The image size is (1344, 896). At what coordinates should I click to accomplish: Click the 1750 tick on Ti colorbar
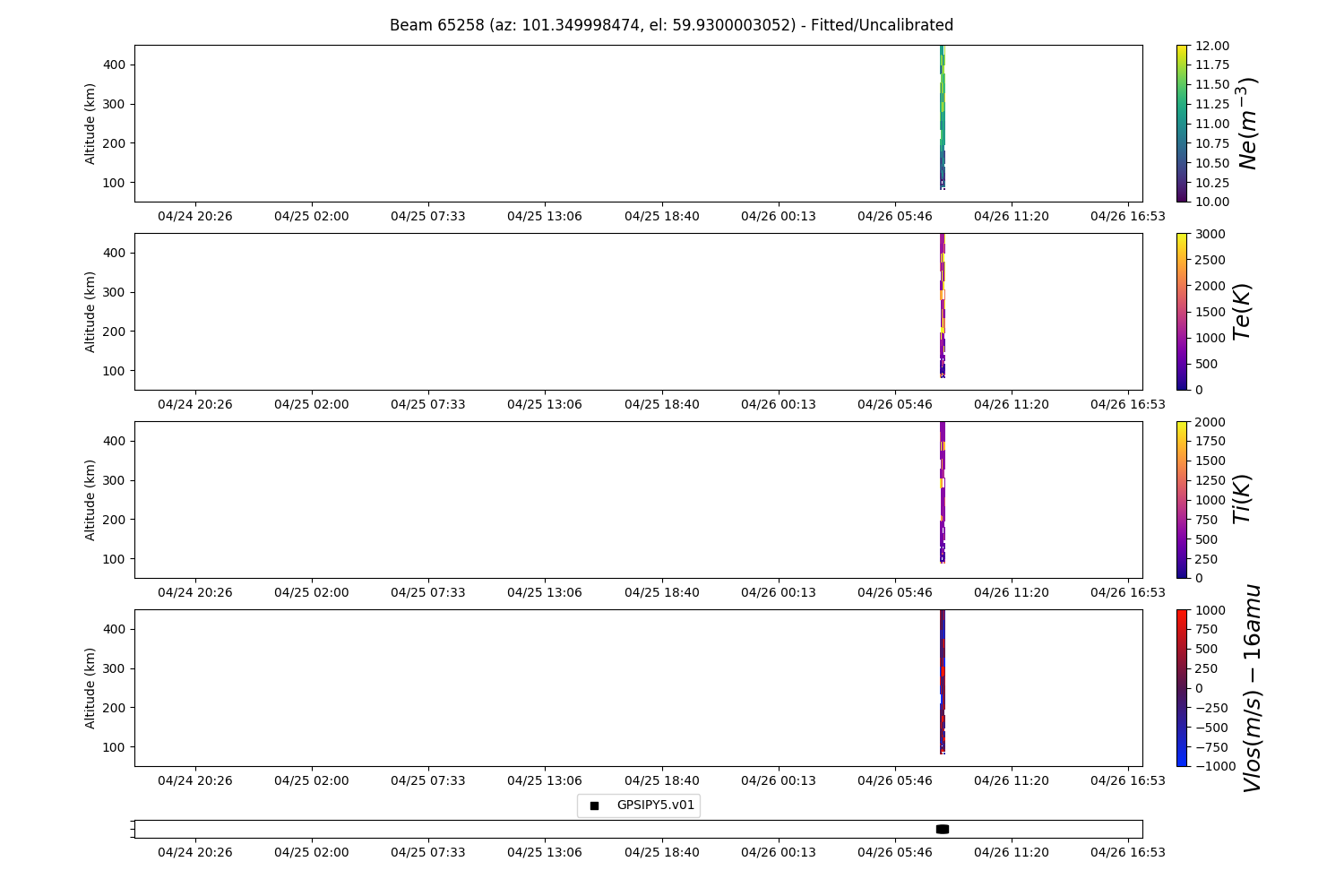pyautogui.click(x=1209, y=441)
